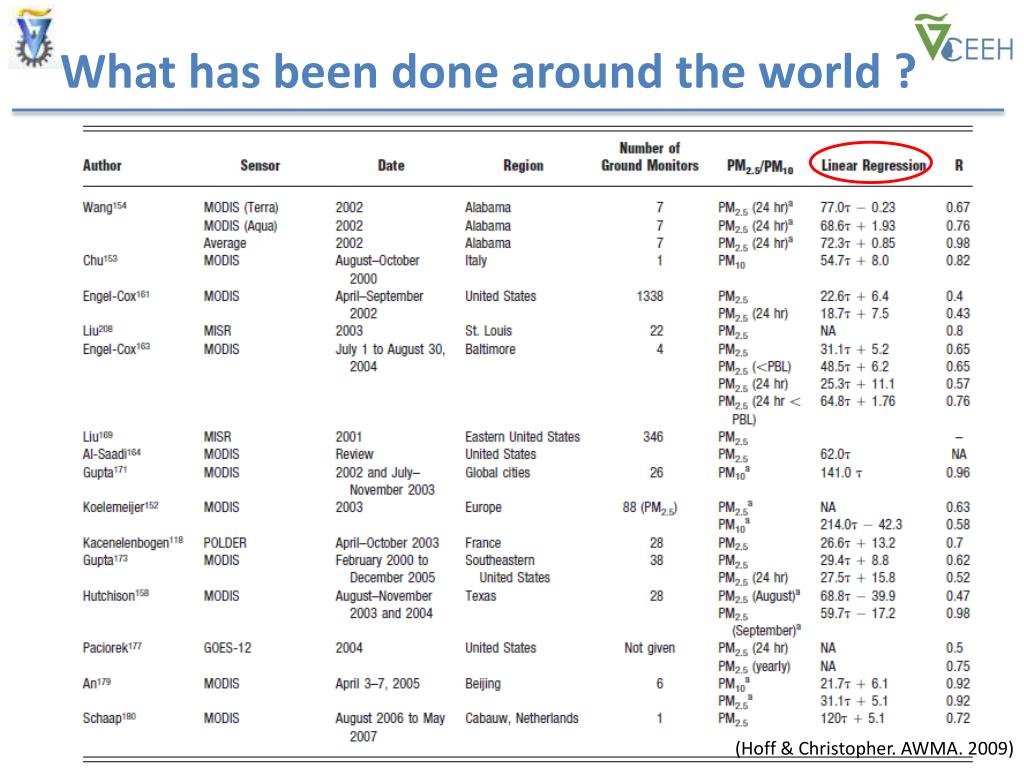Click regression '214.0τ − 42.3'
1024x768 pixels.
click(861, 524)
